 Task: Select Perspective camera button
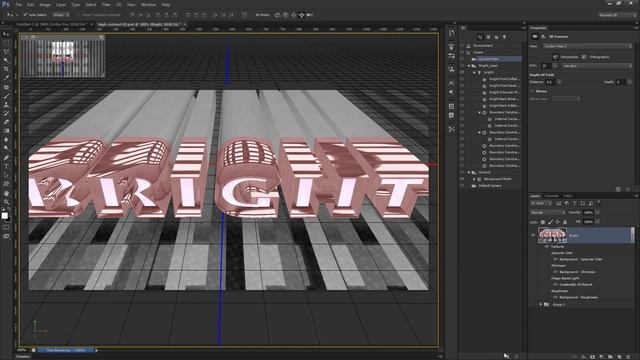point(556,57)
